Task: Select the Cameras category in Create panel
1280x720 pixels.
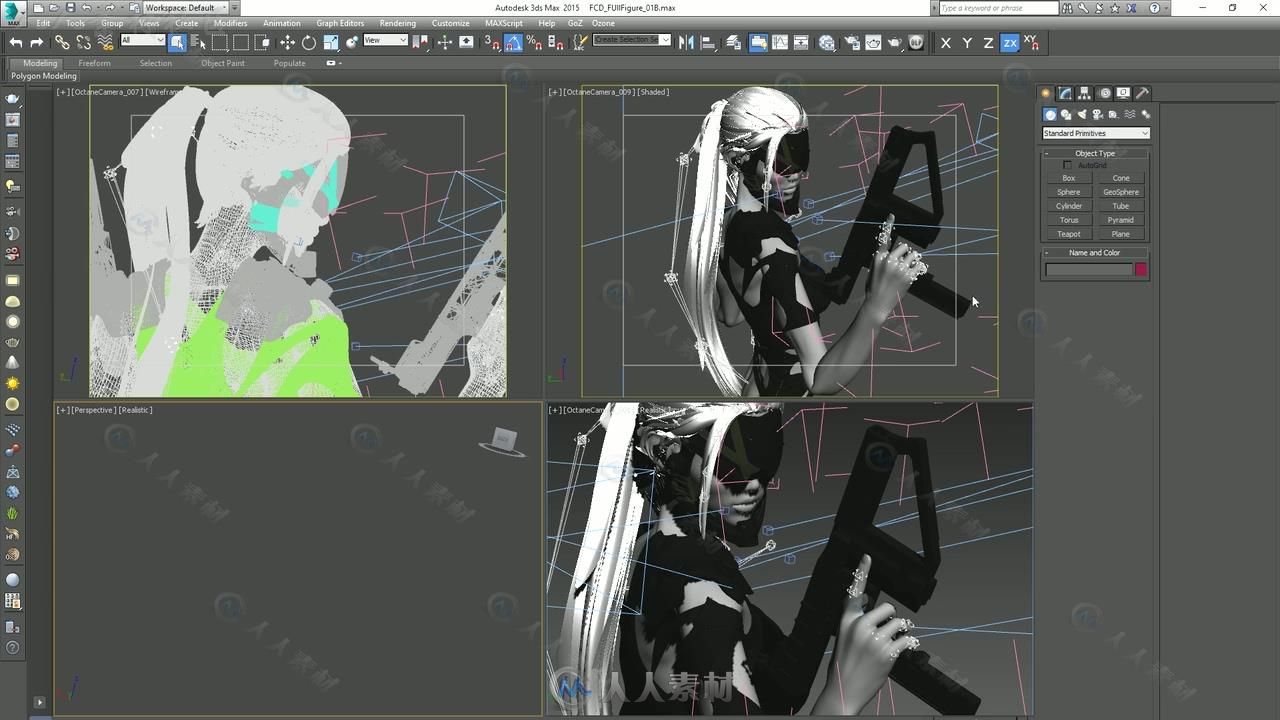Action: click(x=1098, y=114)
